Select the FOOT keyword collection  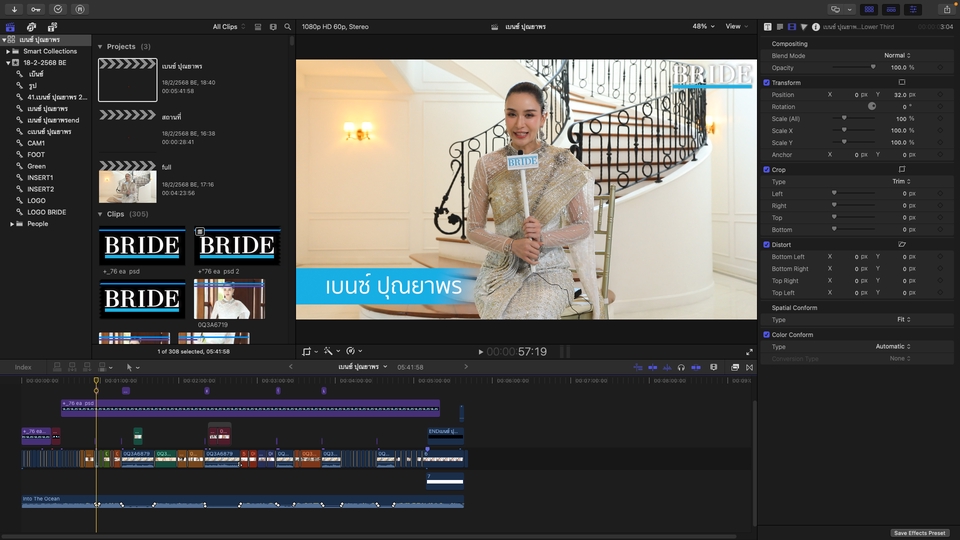click(x=36, y=155)
